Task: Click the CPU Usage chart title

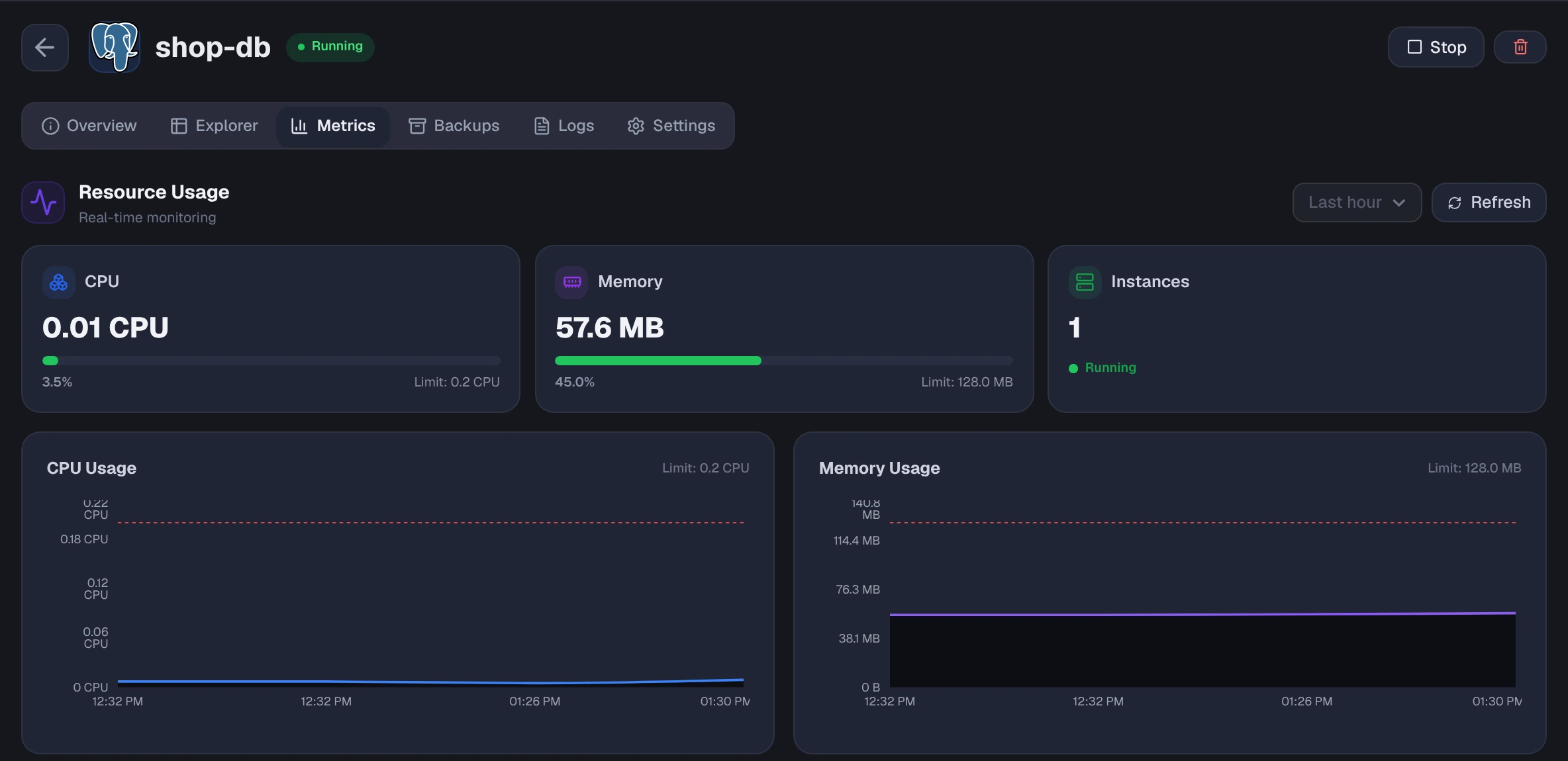Action: pyautogui.click(x=91, y=468)
